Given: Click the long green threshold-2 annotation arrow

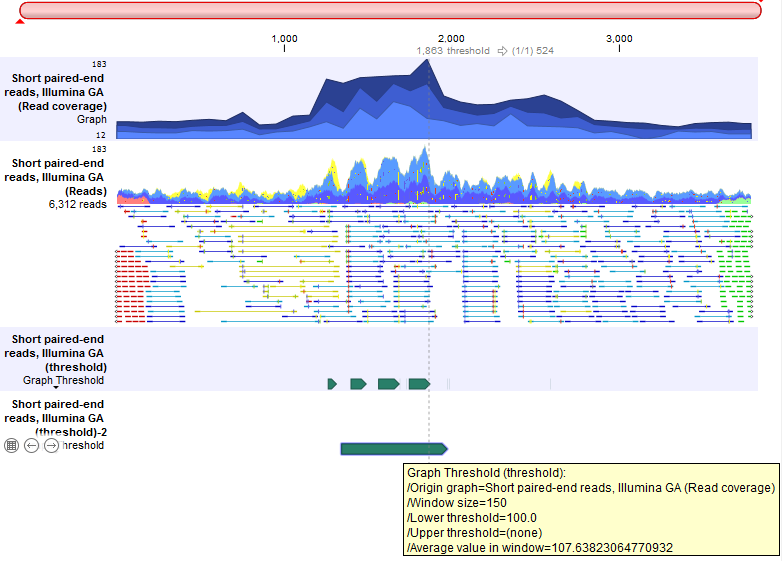Looking at the screenshot, I should [393, 449].
